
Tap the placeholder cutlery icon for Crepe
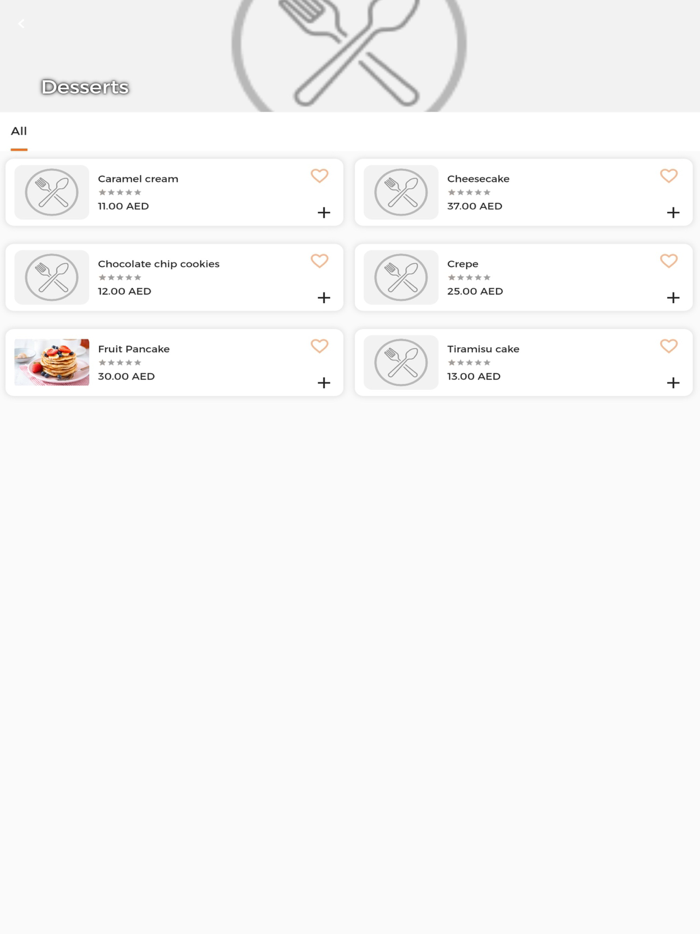(400, 277)
